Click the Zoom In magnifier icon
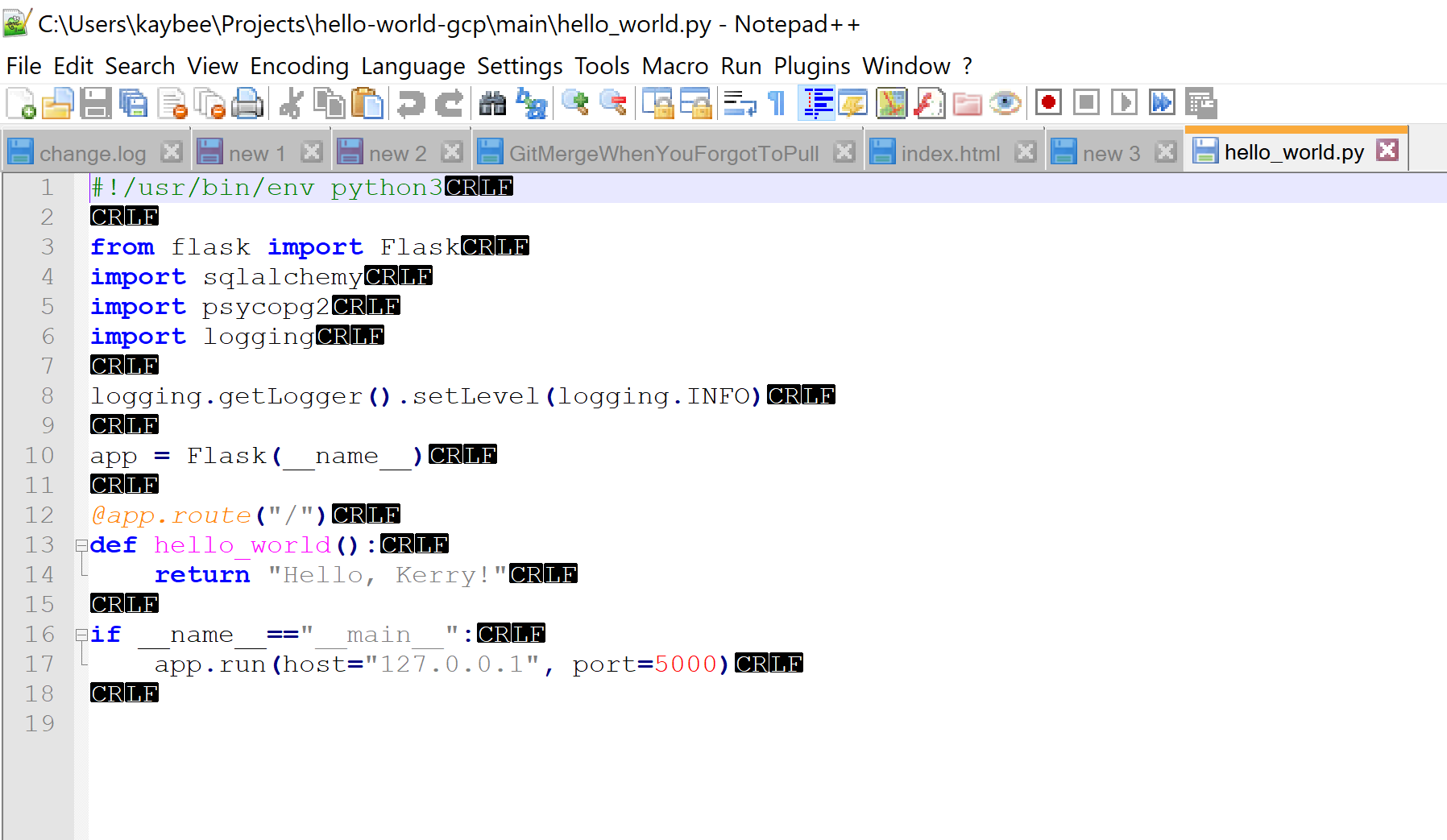Screen dimensions: 1447x840 tap(575, 104)
